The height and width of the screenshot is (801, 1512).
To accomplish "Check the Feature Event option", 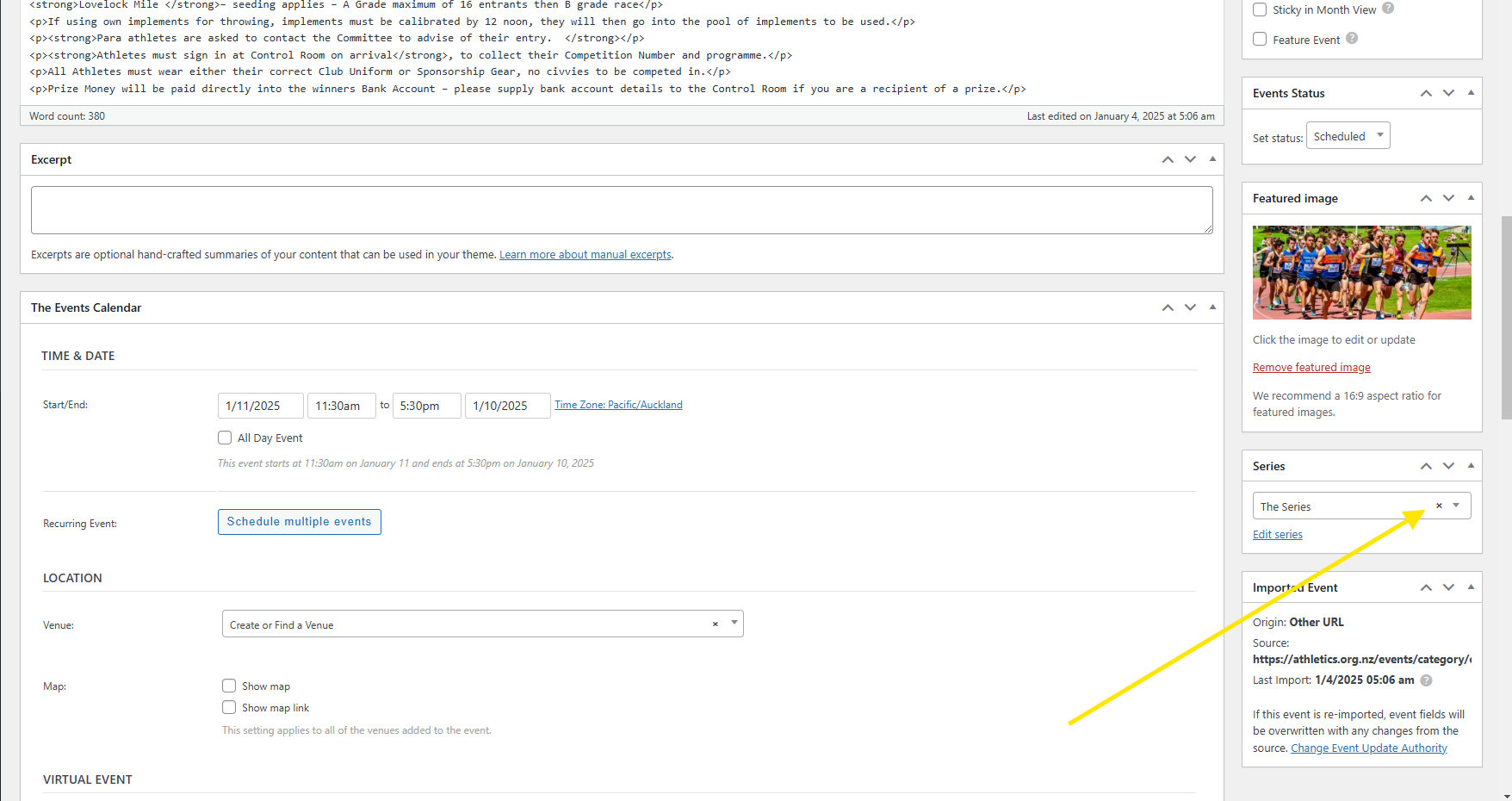I will (x=1260, y=39).
